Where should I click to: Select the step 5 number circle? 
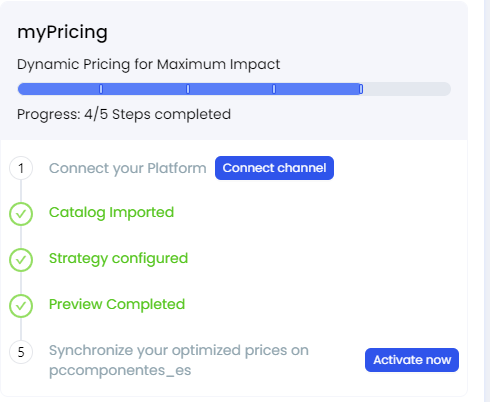point(21,352)
